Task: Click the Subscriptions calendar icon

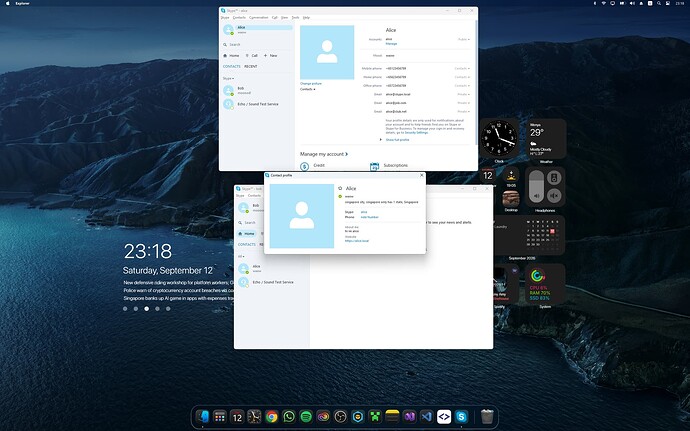Action: [374, 166]
